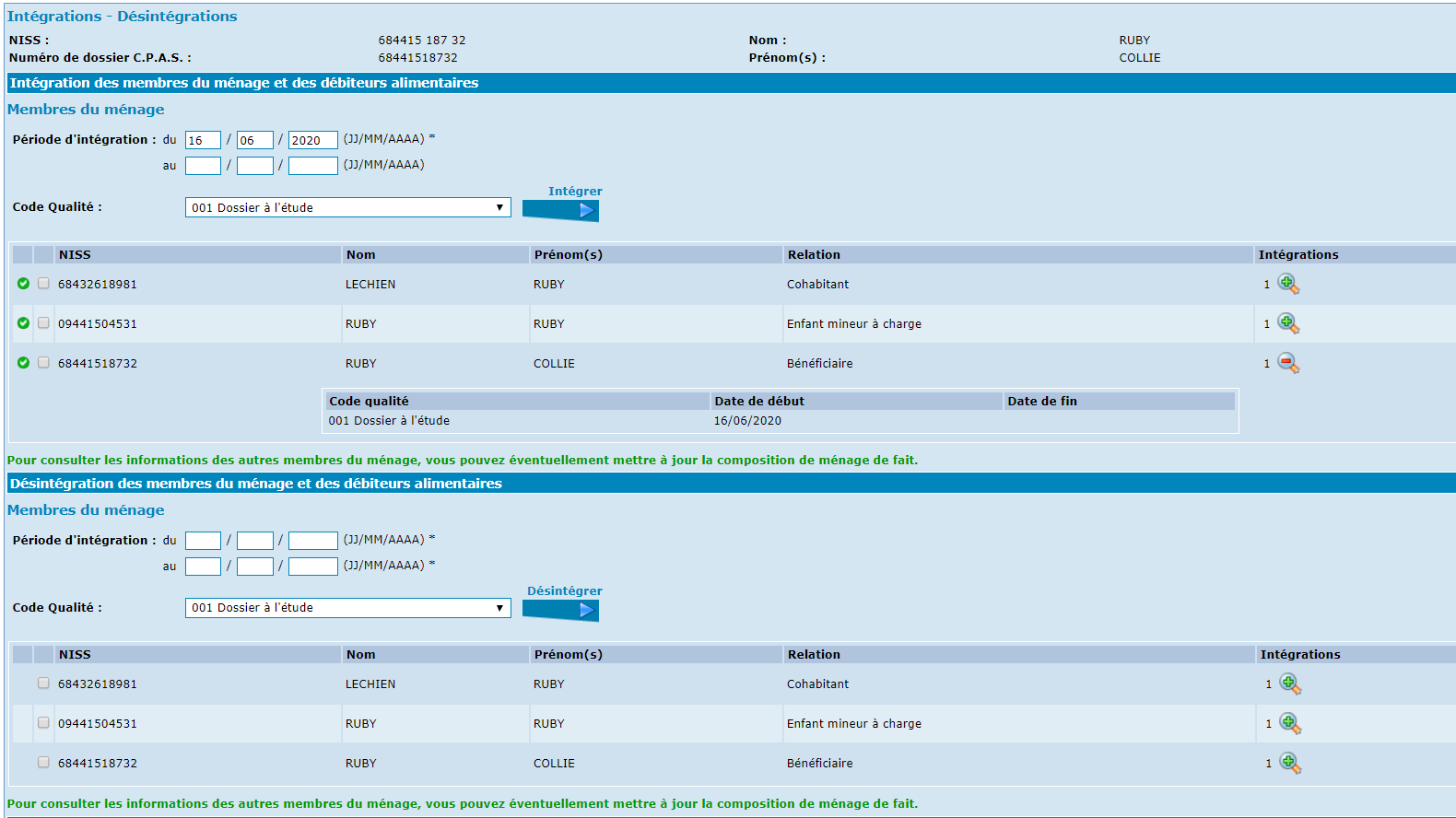This screenshot has height=818, width=1456.
Task: Click integration end day field
Action: pyautogui.click(x=203, y=166)
